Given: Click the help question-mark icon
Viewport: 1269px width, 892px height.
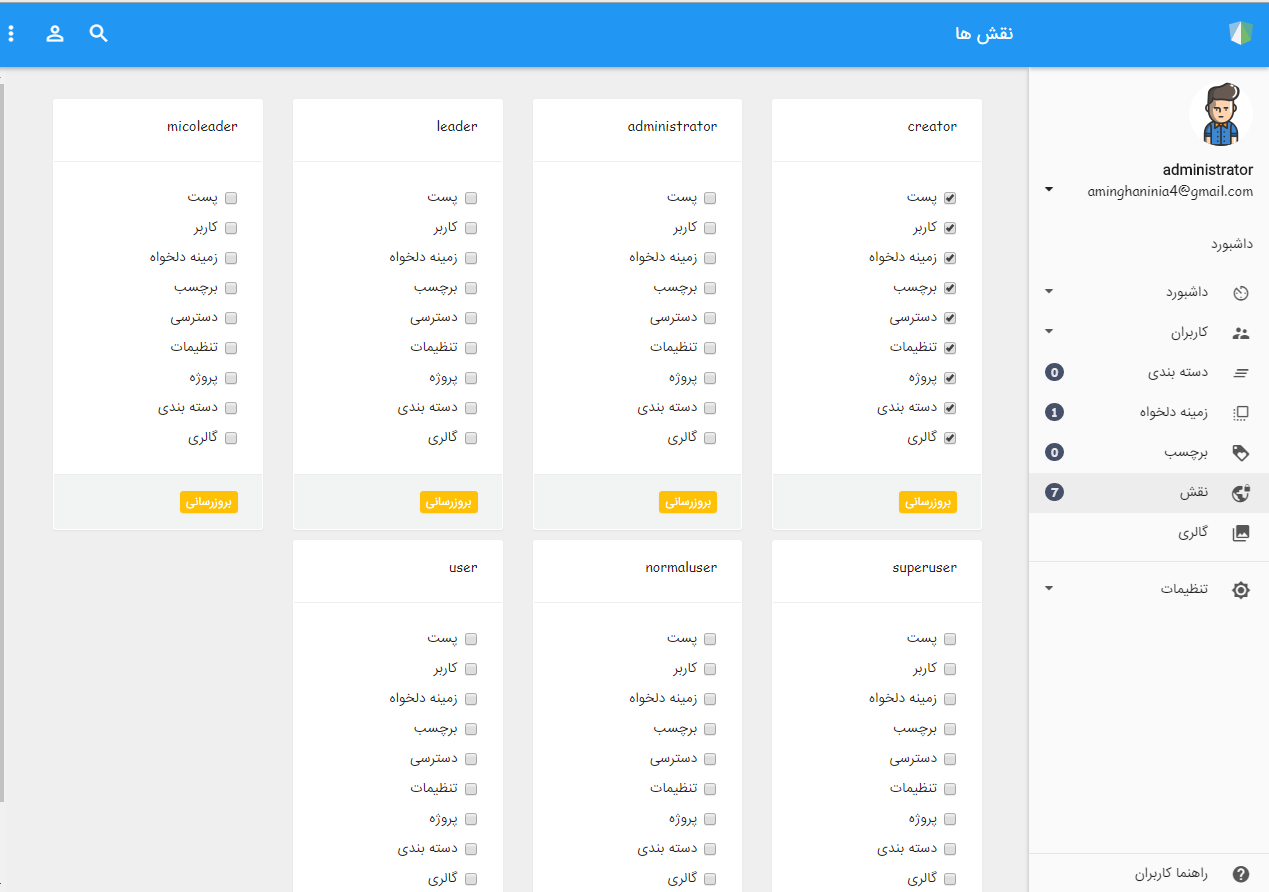Looking at the screenshot, I should click(1241, 874).
